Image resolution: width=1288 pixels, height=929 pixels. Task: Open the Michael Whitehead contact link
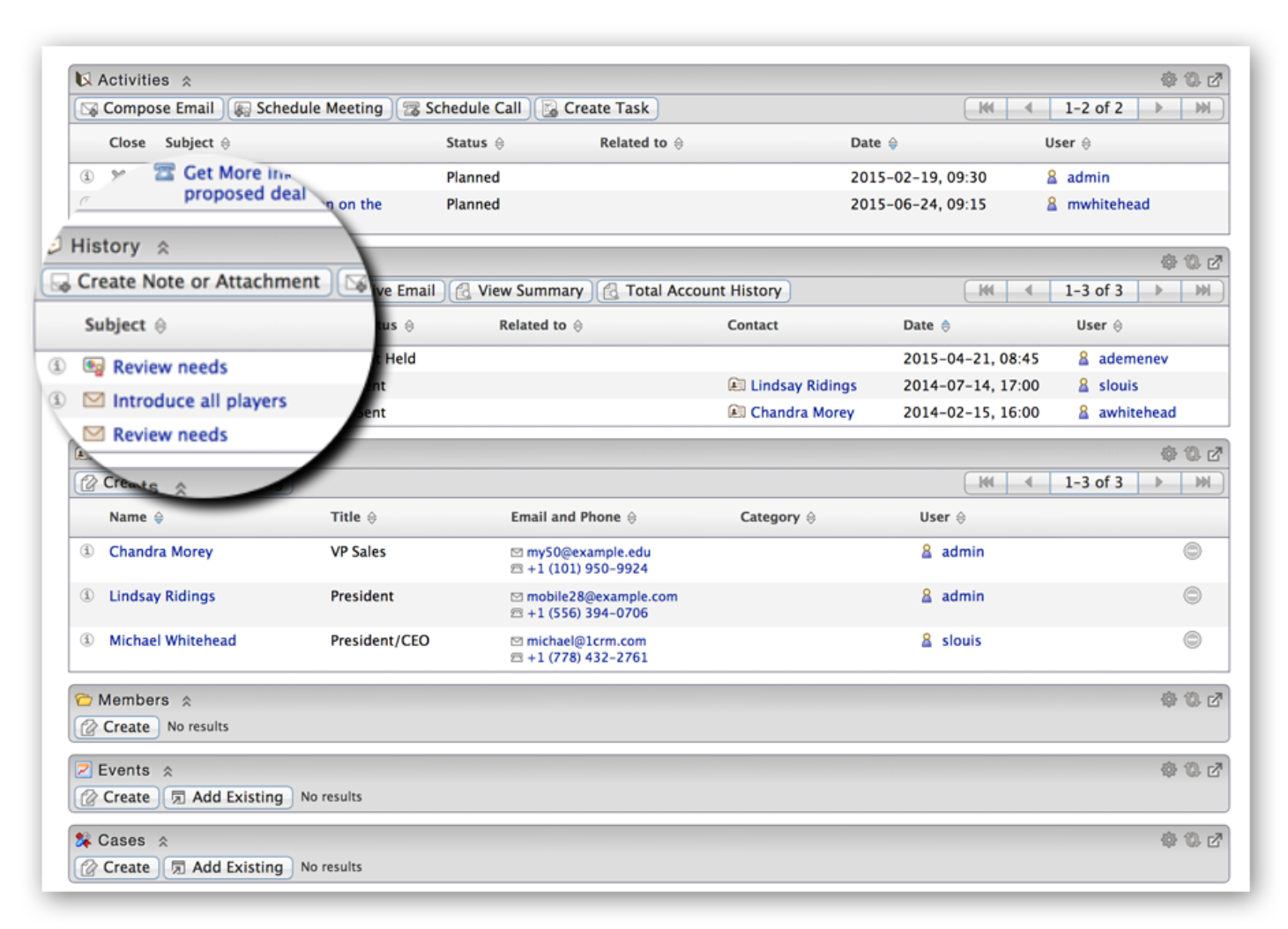pos(172,640)
